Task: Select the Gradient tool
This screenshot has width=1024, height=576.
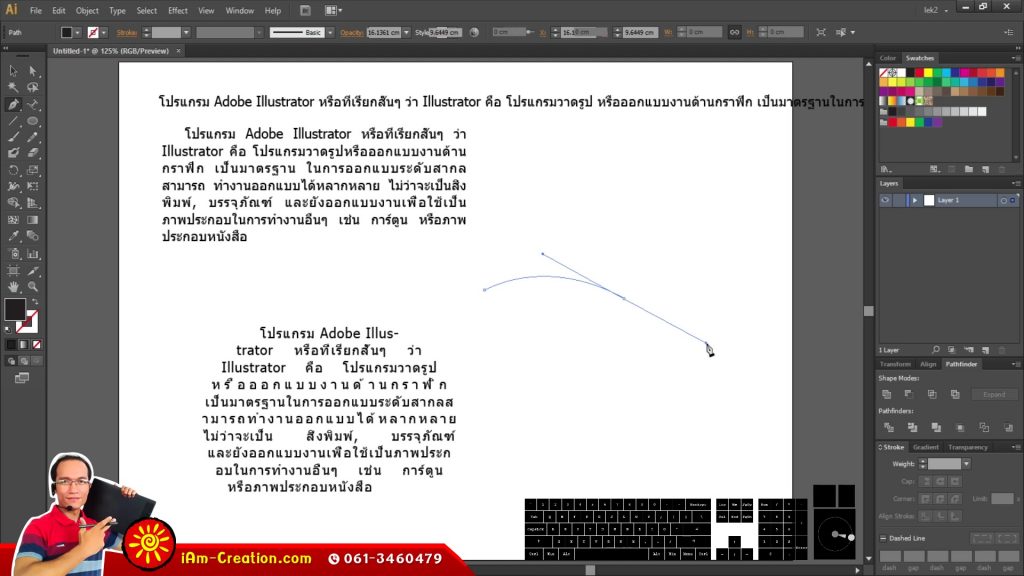Action: coord(33,220)
